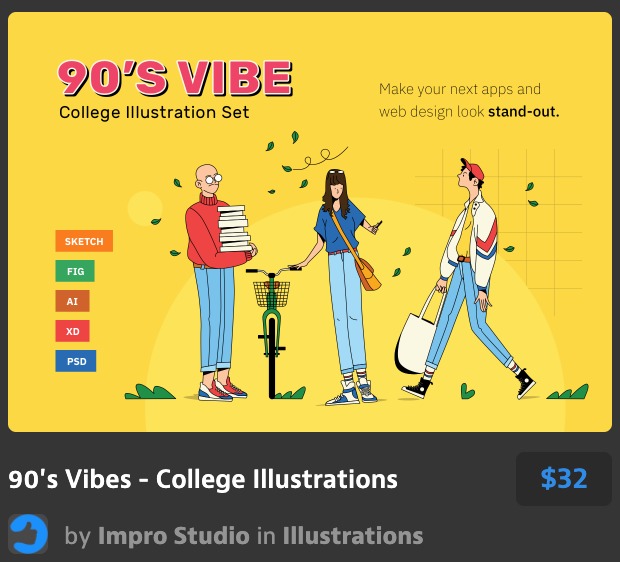Click the blue PSD format badge
Viewport: 620px width, 562px height.
coord(76,361)
